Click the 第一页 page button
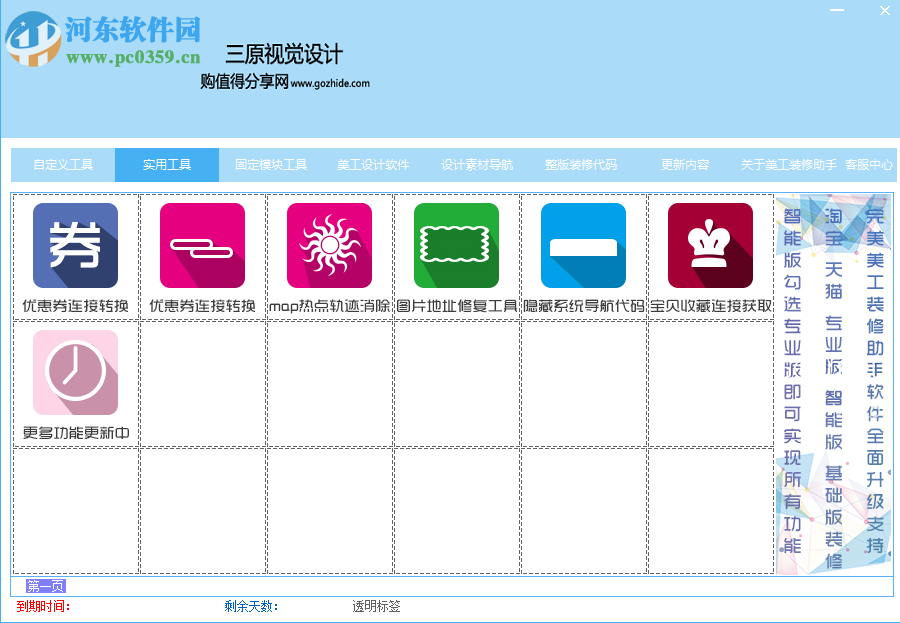 46,586
